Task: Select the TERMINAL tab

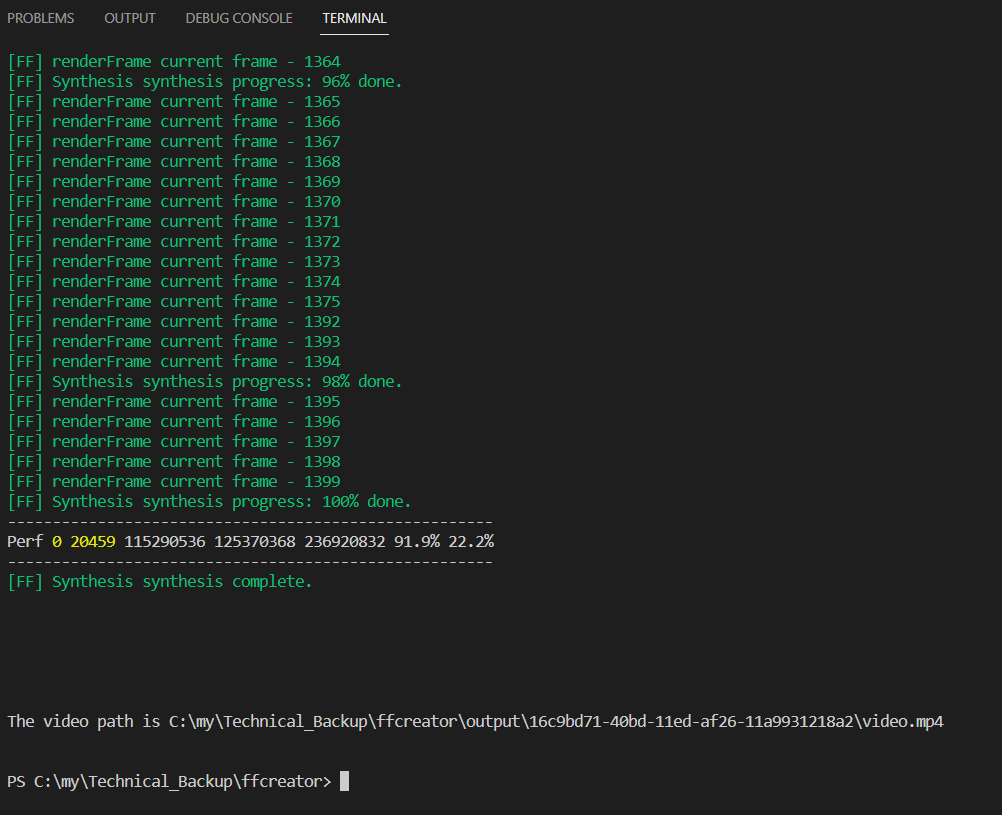Action: [353, 18]
